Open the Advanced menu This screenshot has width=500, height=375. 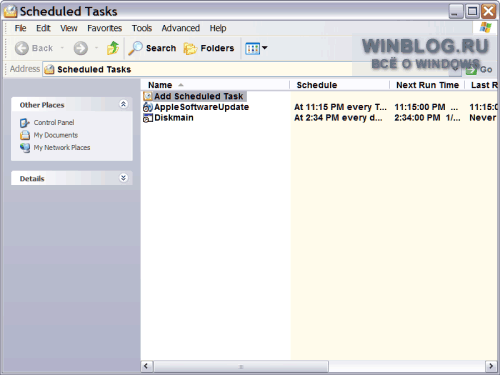tap(181, 28)
